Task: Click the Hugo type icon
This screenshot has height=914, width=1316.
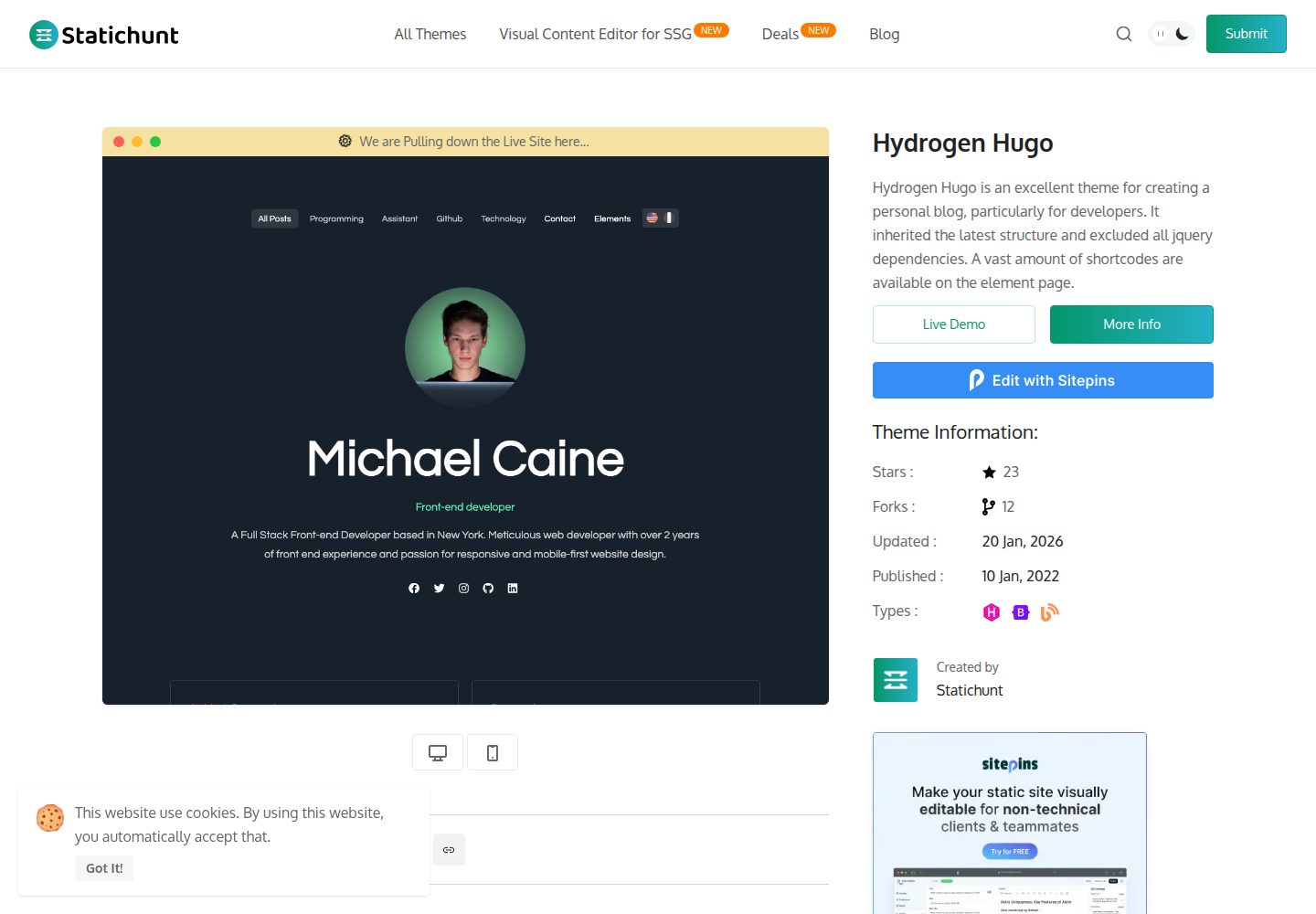Action: tap(992, 612)
